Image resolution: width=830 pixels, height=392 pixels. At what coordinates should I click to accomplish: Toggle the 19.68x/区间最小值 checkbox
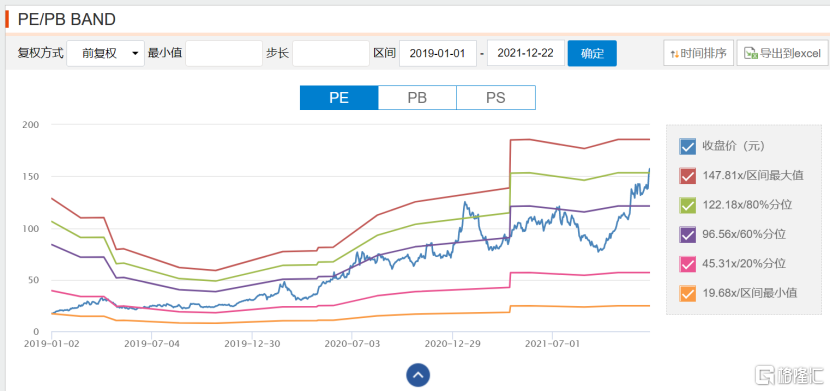(x=687, y=293)
